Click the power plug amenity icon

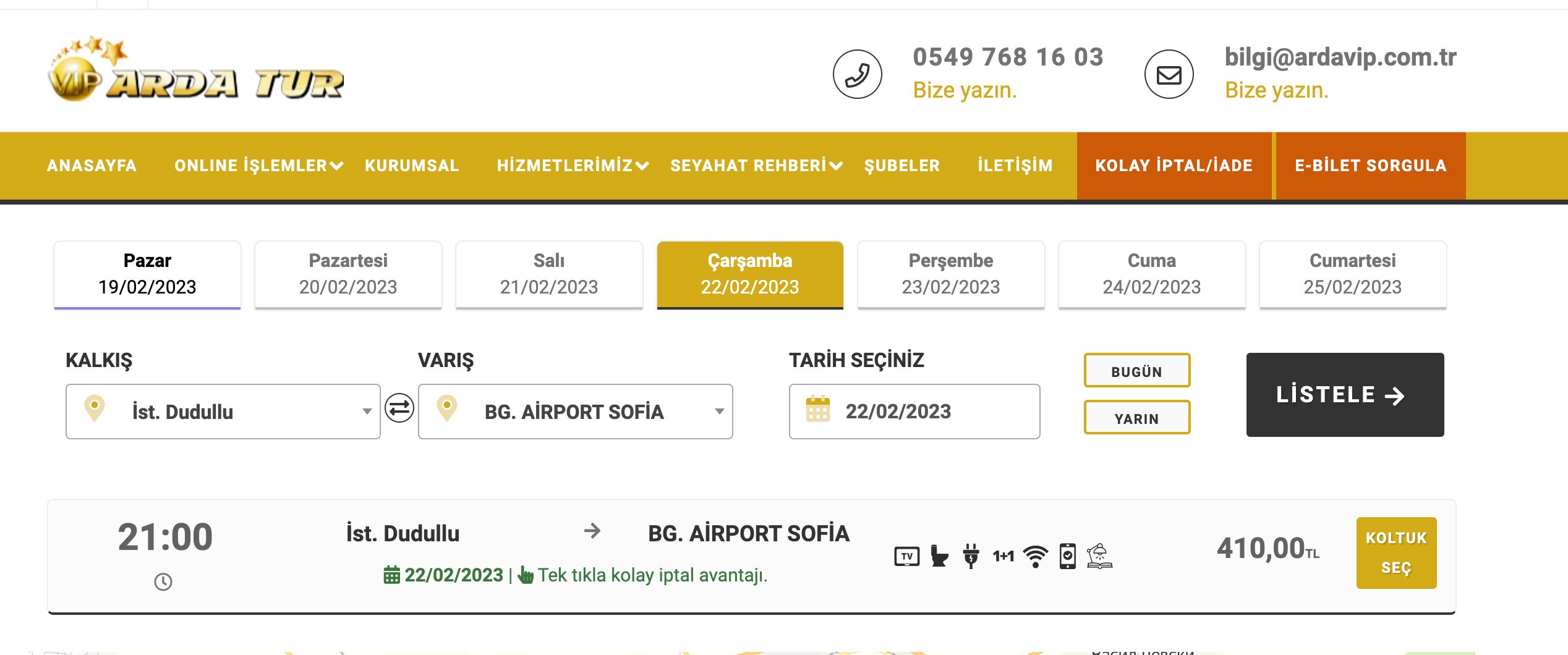tap(971, 556)
